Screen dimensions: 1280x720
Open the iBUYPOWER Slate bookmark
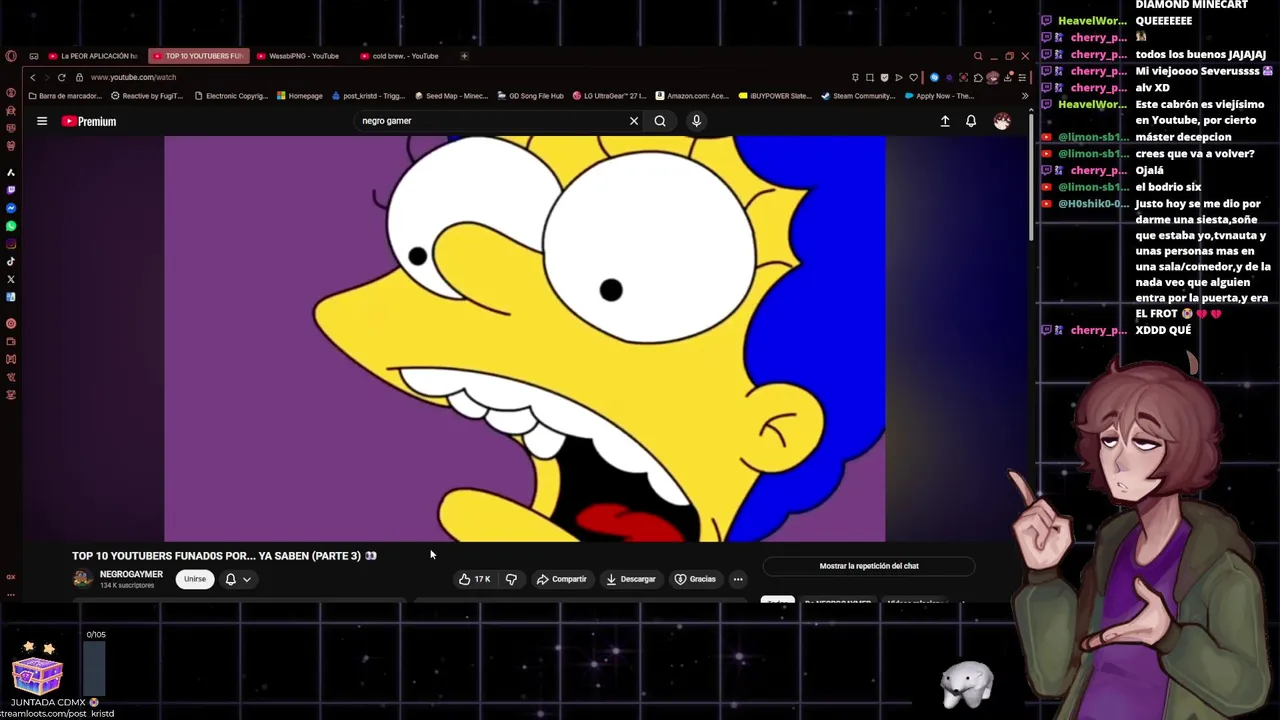click(775, 96)
